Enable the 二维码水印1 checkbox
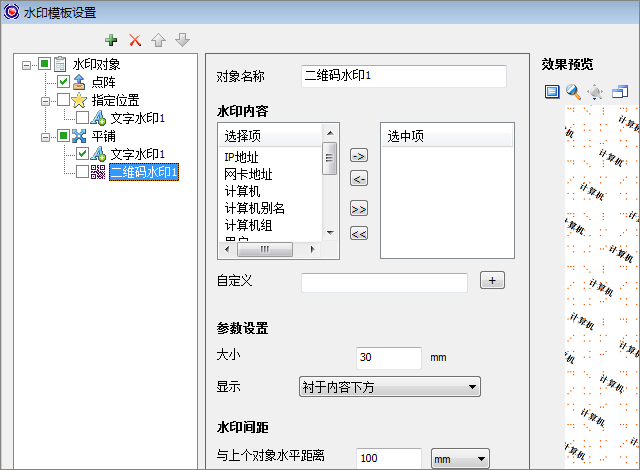Viewport: 640px width, 470px height. [x=83, y=172]
